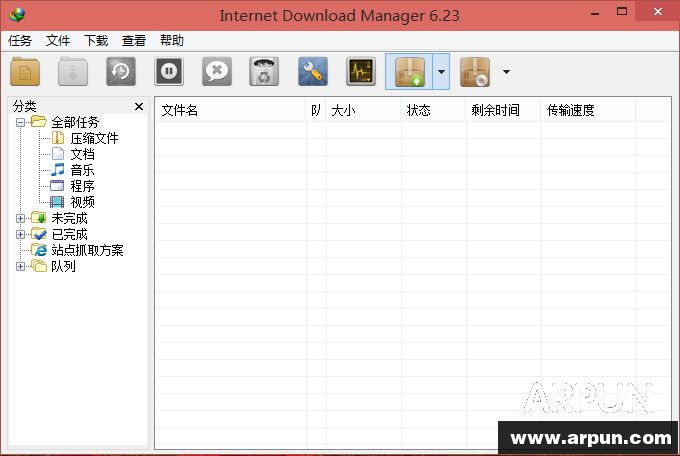Open dropdown arrow beside green-arrow box icon
This screenshot has width=680, height=456.
pyautogui.click(x=441, y=72)
